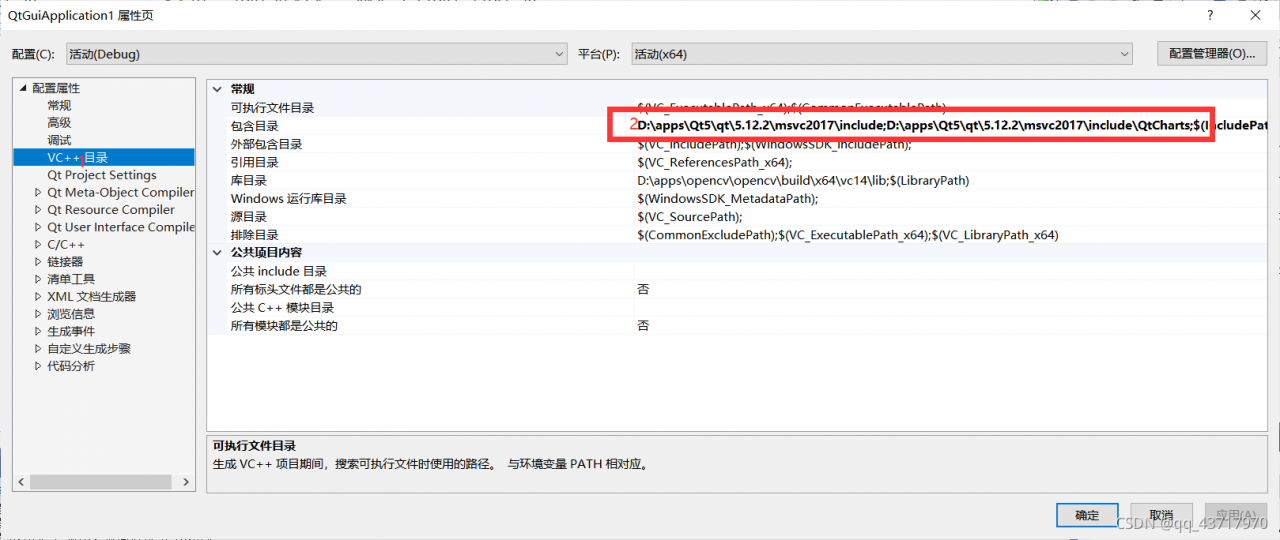The image size is (1280, 540).
Task: Click the 取消 button
Action: click(1161, 515)
